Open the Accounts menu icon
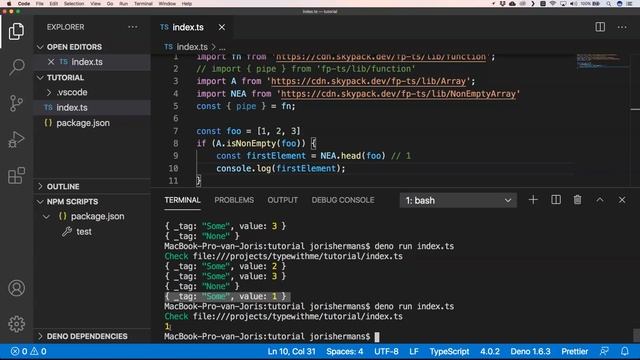Image resolution: width=640 pixels, height=360 pixels. tap(16, 288)
